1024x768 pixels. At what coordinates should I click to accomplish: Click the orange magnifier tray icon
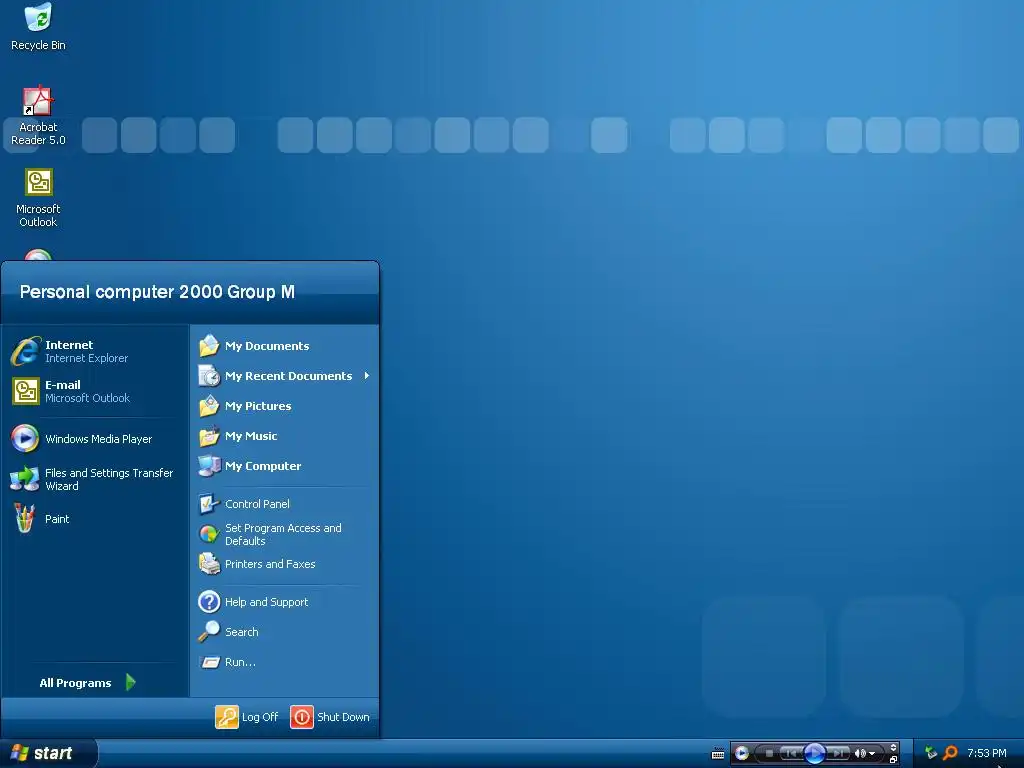coord(950,753)
